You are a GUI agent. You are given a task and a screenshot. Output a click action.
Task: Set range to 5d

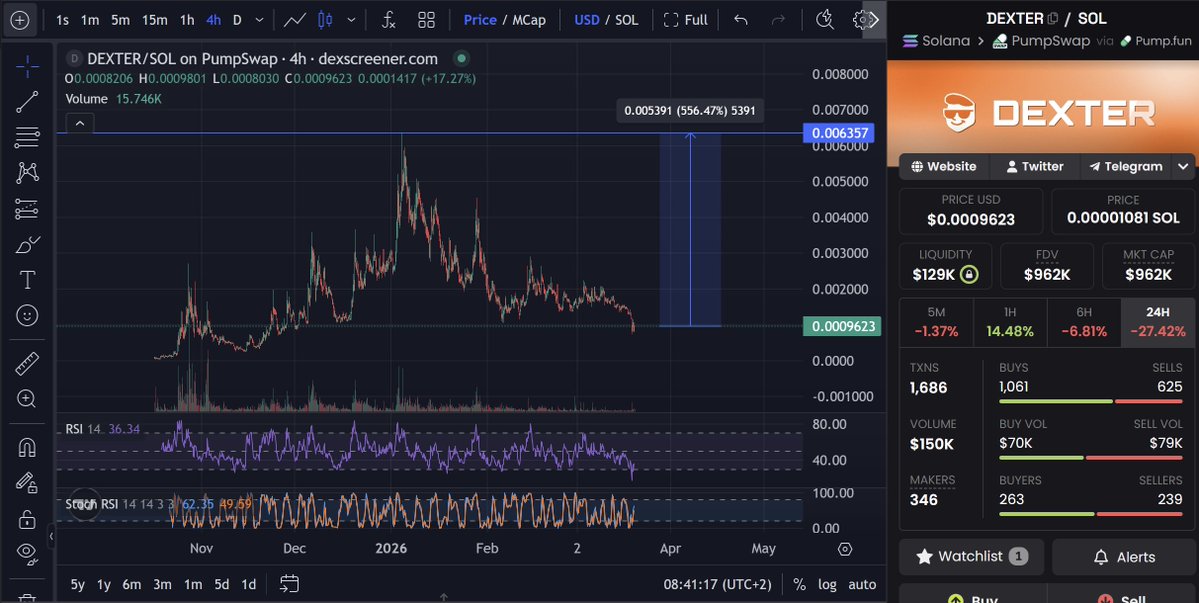coord(221,585)
